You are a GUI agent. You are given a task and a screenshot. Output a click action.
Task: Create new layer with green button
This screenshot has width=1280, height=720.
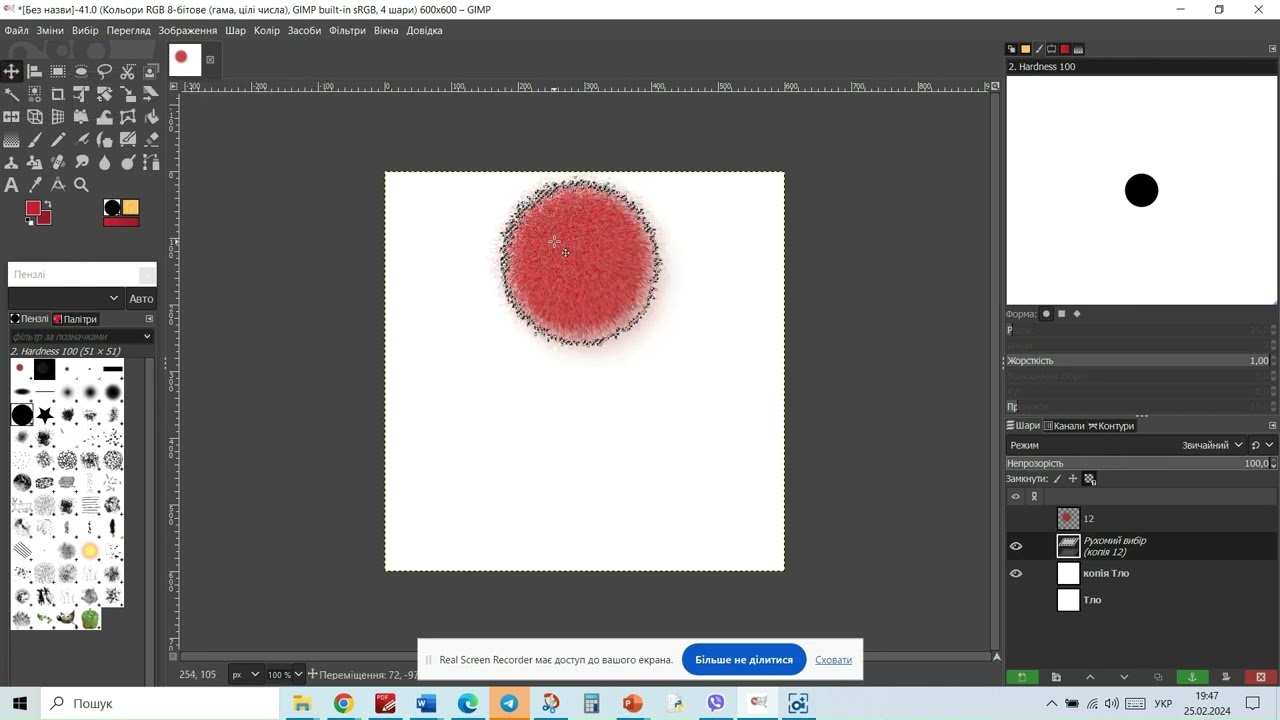1022,677
